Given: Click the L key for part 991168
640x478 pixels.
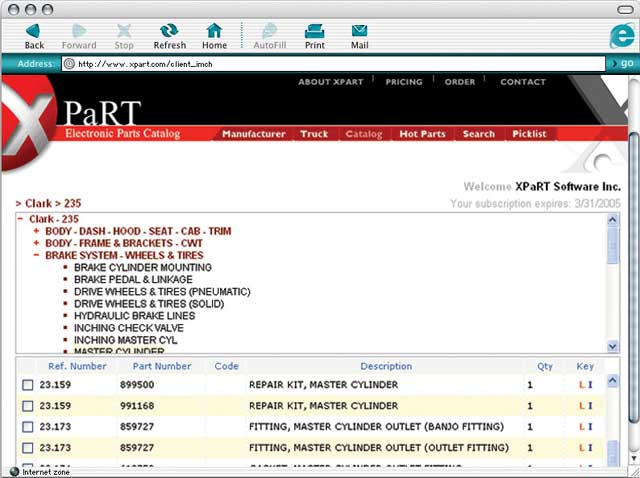Looking at the screenshot, I should pos(582,406).
